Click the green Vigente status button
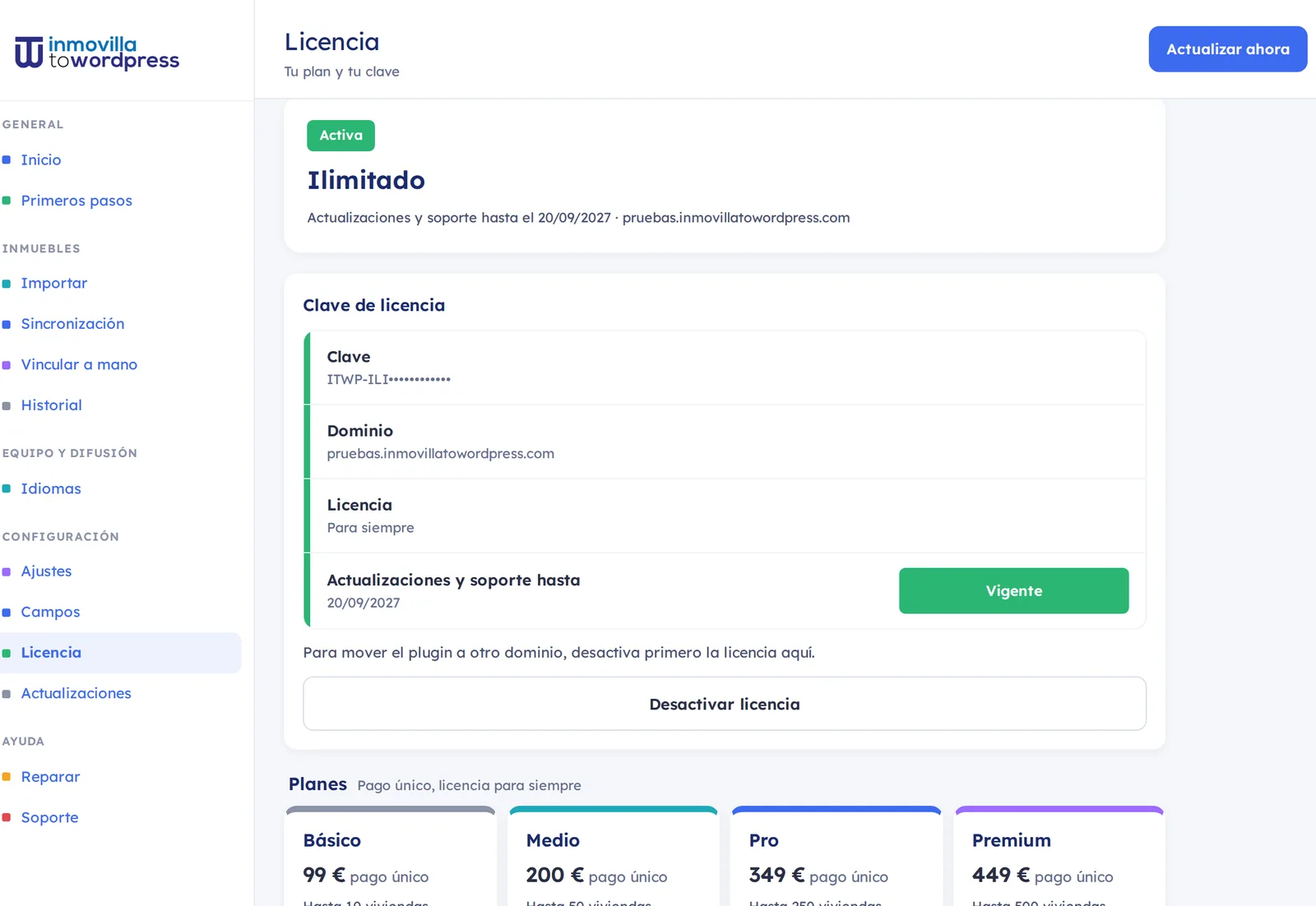 tap(1014, 591)
